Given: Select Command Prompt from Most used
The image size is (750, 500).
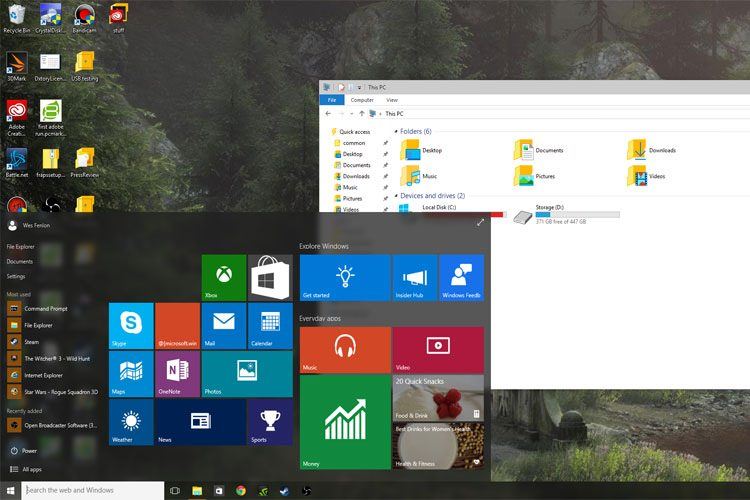Looking at the screenshot, I should 45,308.
